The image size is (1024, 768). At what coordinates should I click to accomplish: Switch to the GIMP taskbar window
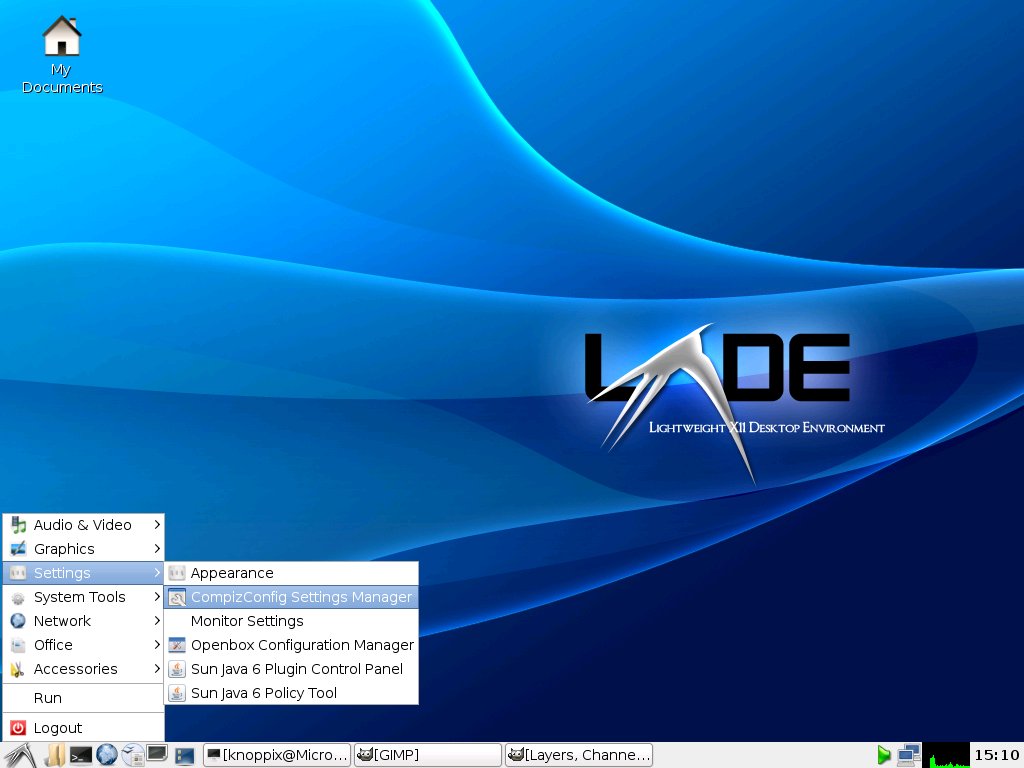tap(427, 755)
